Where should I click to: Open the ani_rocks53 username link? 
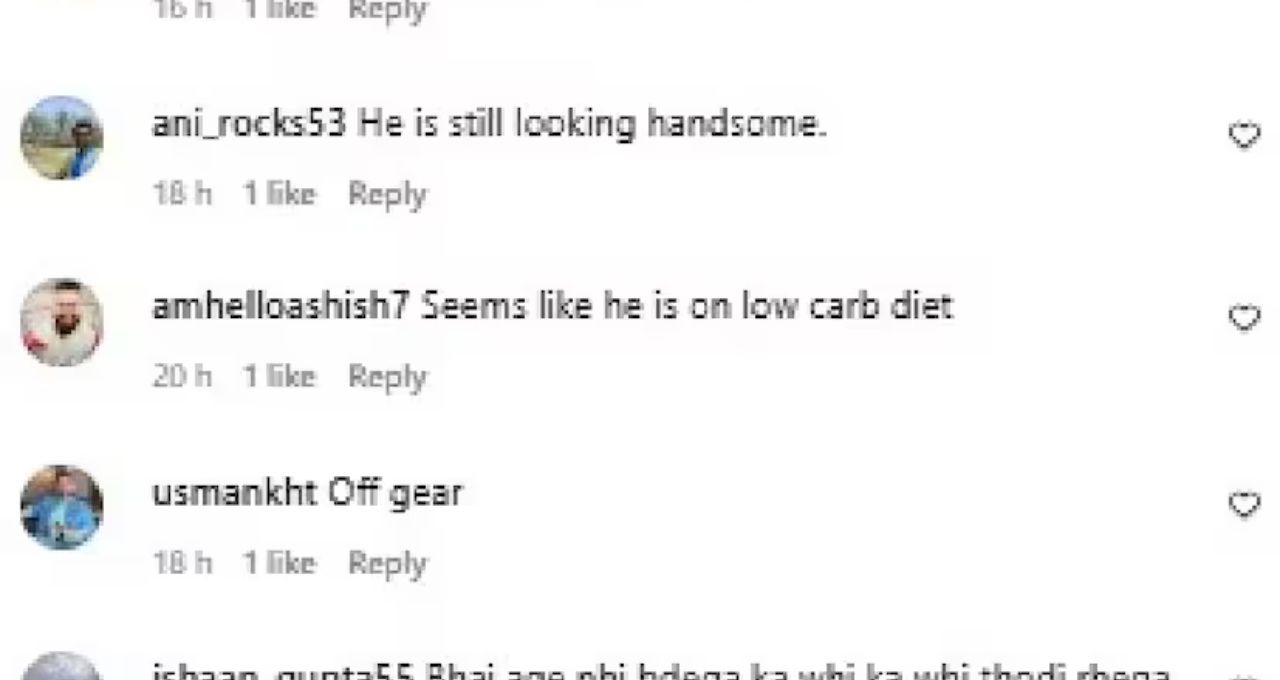[249, 125]
